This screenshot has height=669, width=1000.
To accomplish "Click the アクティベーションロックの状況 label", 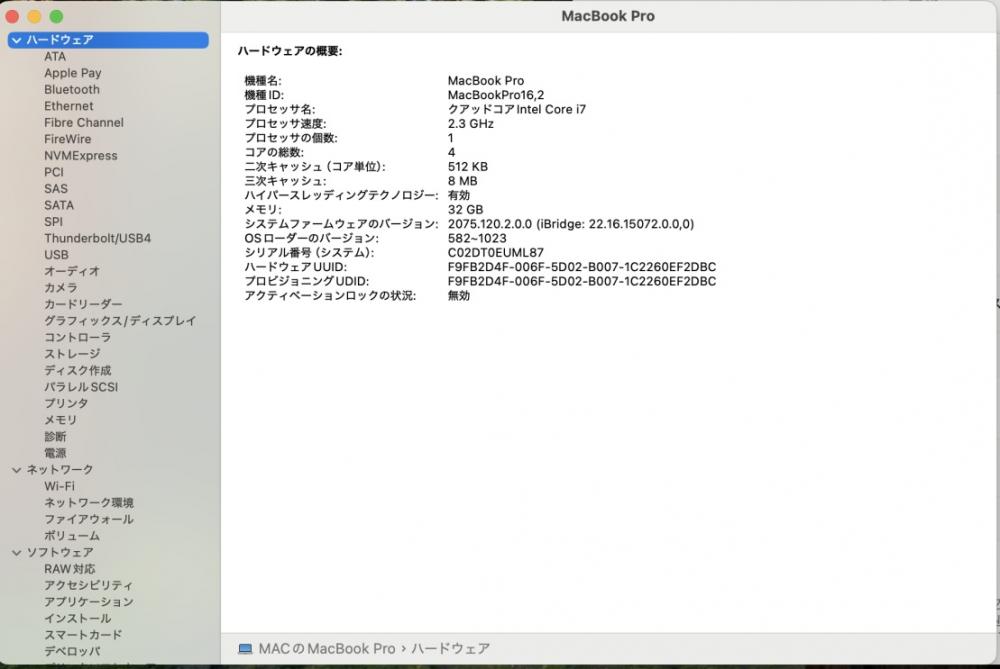I will 330,297.
